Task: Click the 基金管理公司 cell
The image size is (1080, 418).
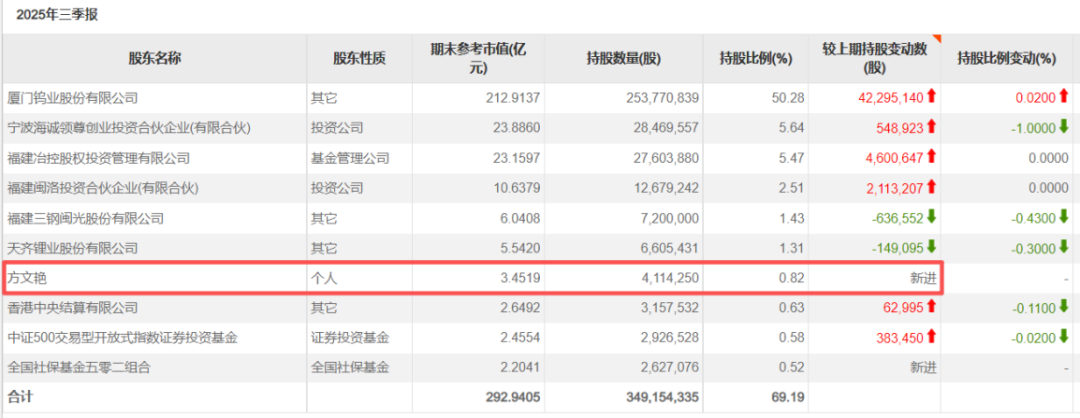Action: tap(350, 158)
